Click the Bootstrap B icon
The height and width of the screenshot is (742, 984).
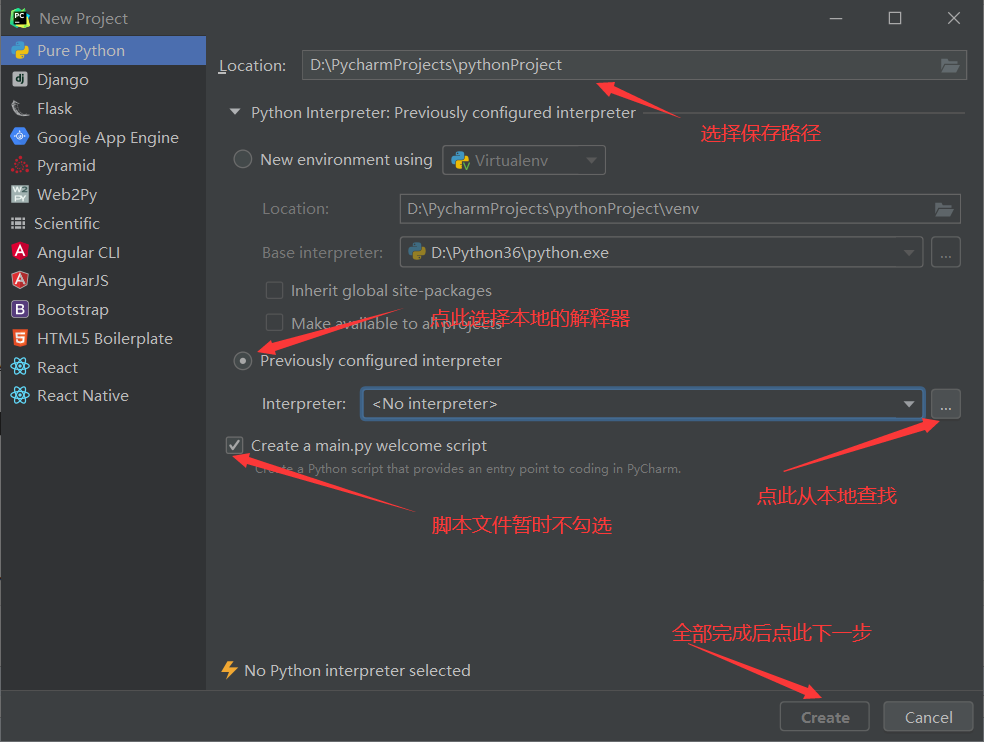(x=20, y=309)
